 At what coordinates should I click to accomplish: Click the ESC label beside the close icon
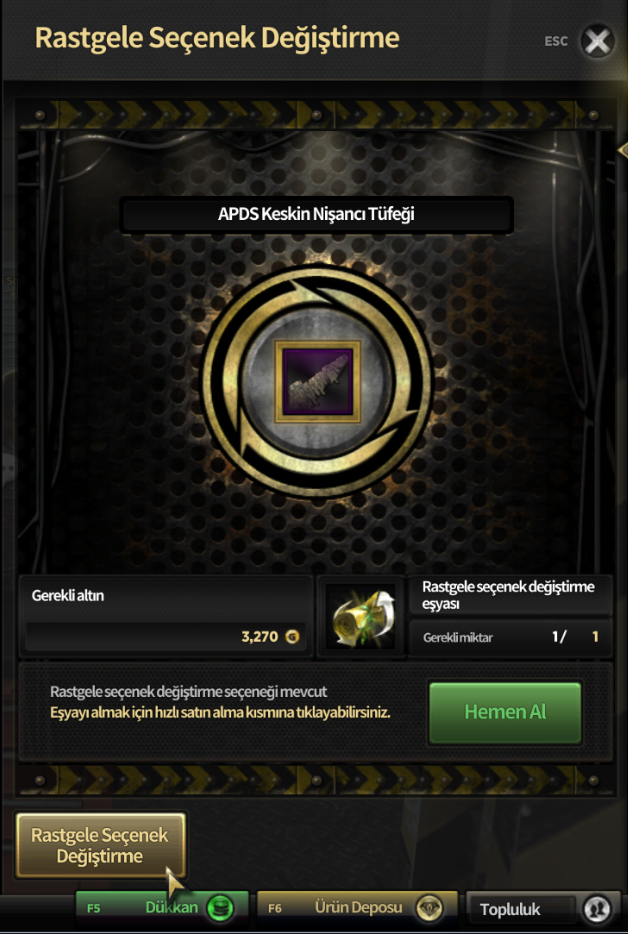[556, 42]
